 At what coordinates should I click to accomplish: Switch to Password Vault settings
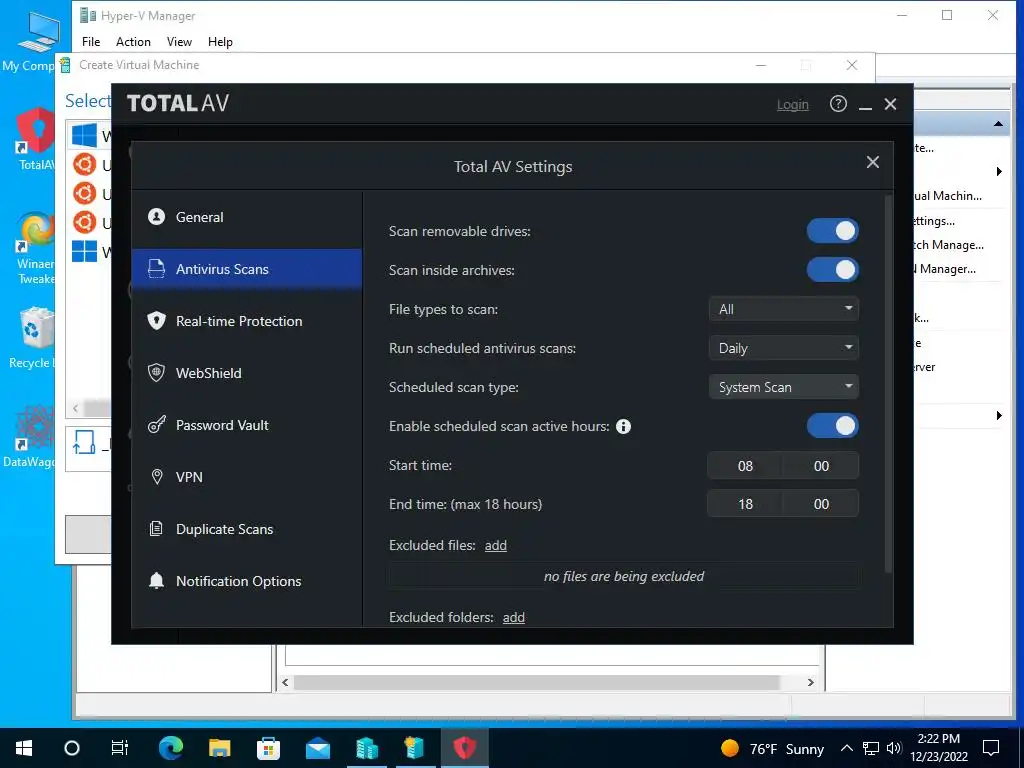coord(247,424)
